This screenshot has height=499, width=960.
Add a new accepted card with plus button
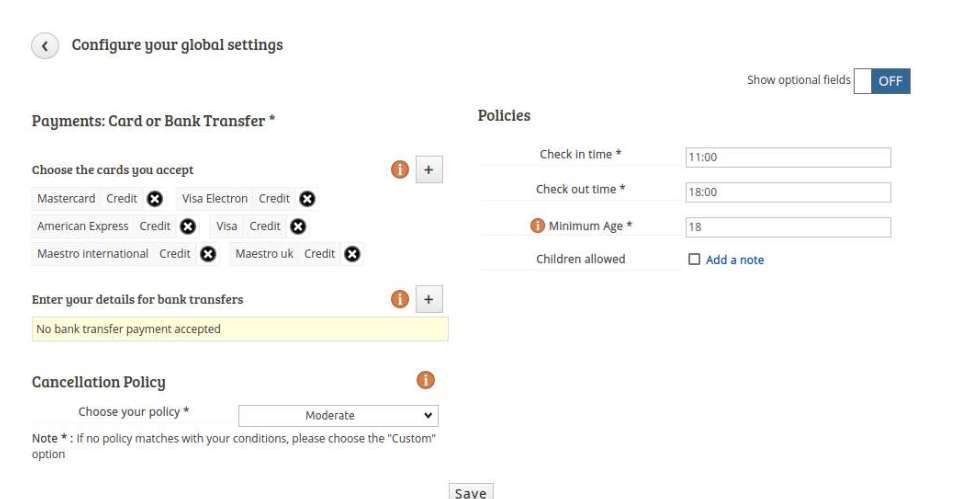(429, 170)
